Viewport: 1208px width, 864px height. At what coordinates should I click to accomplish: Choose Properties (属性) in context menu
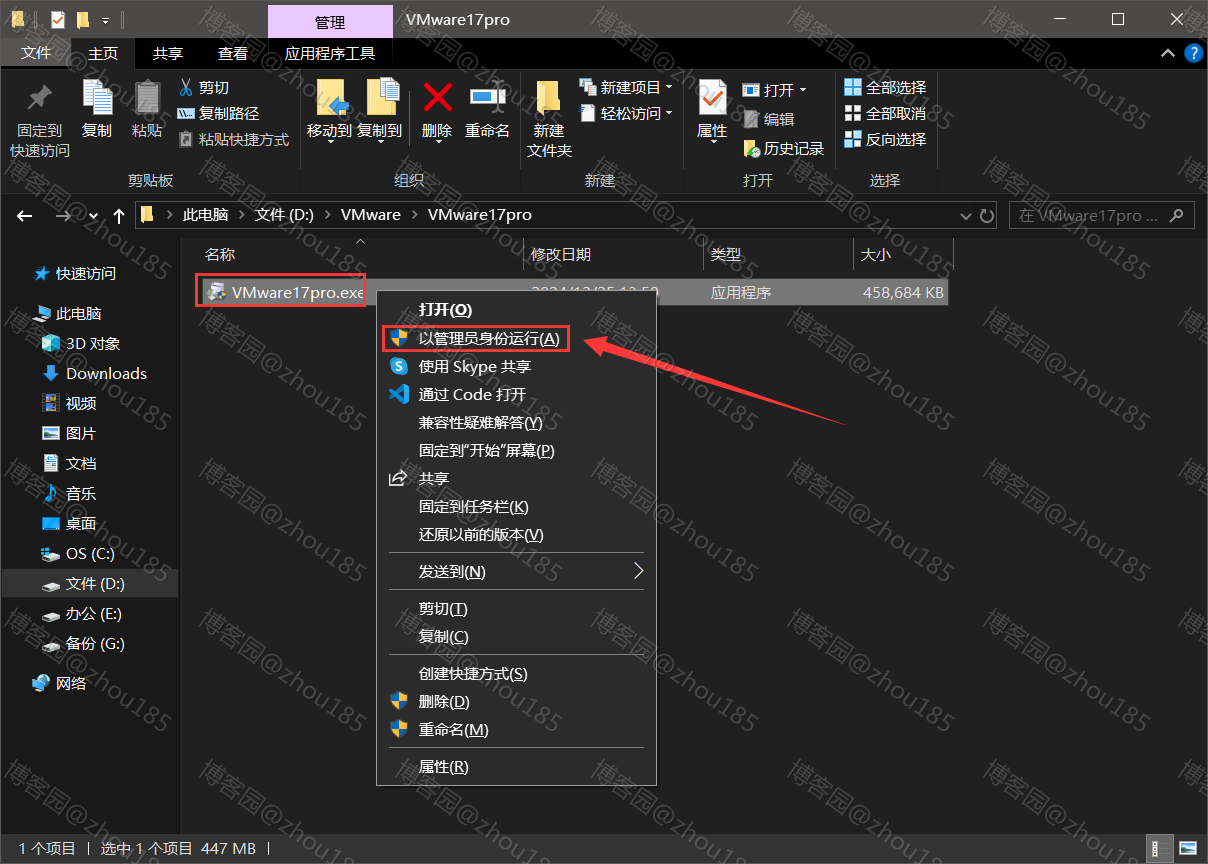[516, 766]
